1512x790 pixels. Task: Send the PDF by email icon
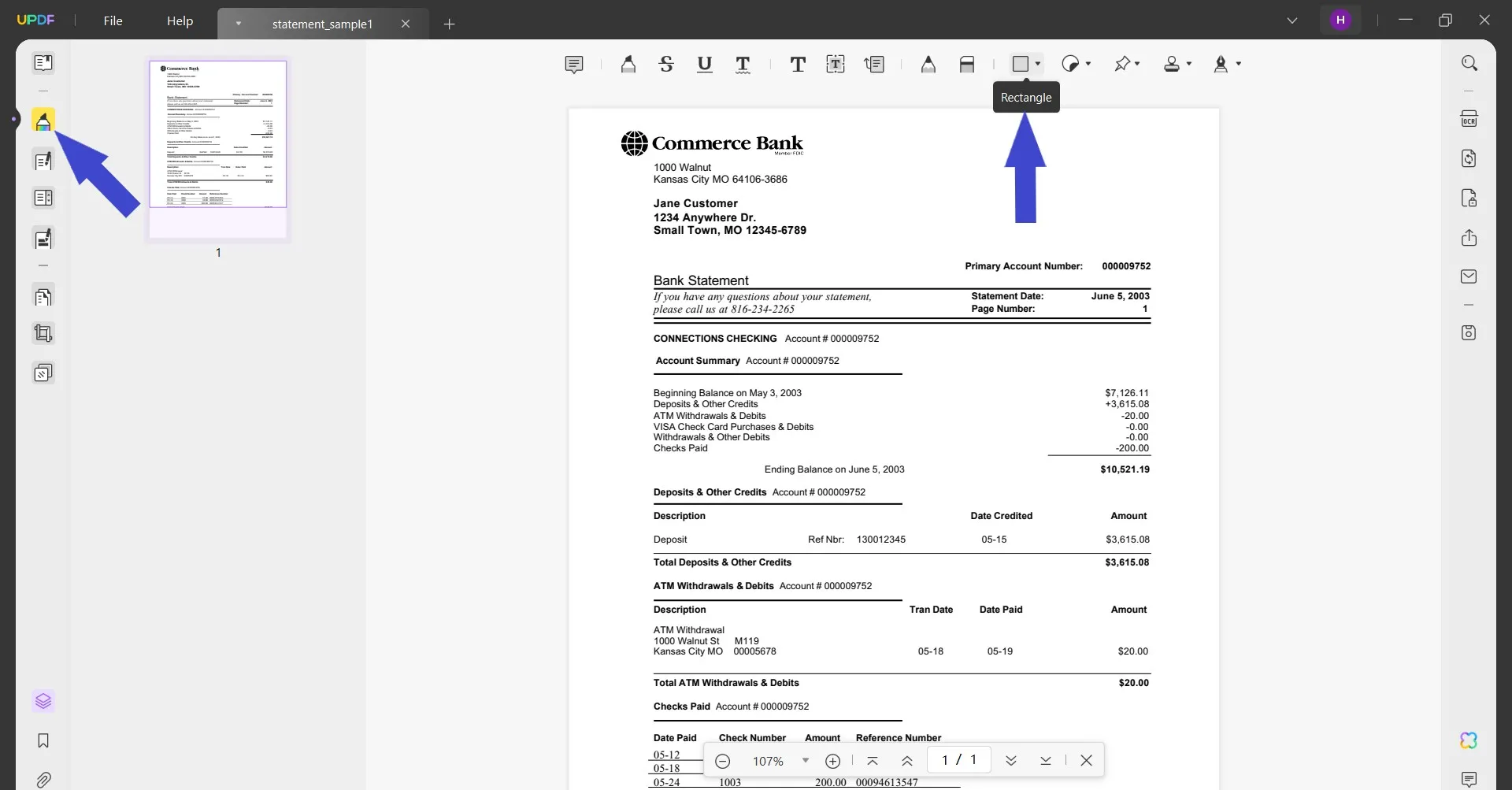click(x=1469, y=276)
